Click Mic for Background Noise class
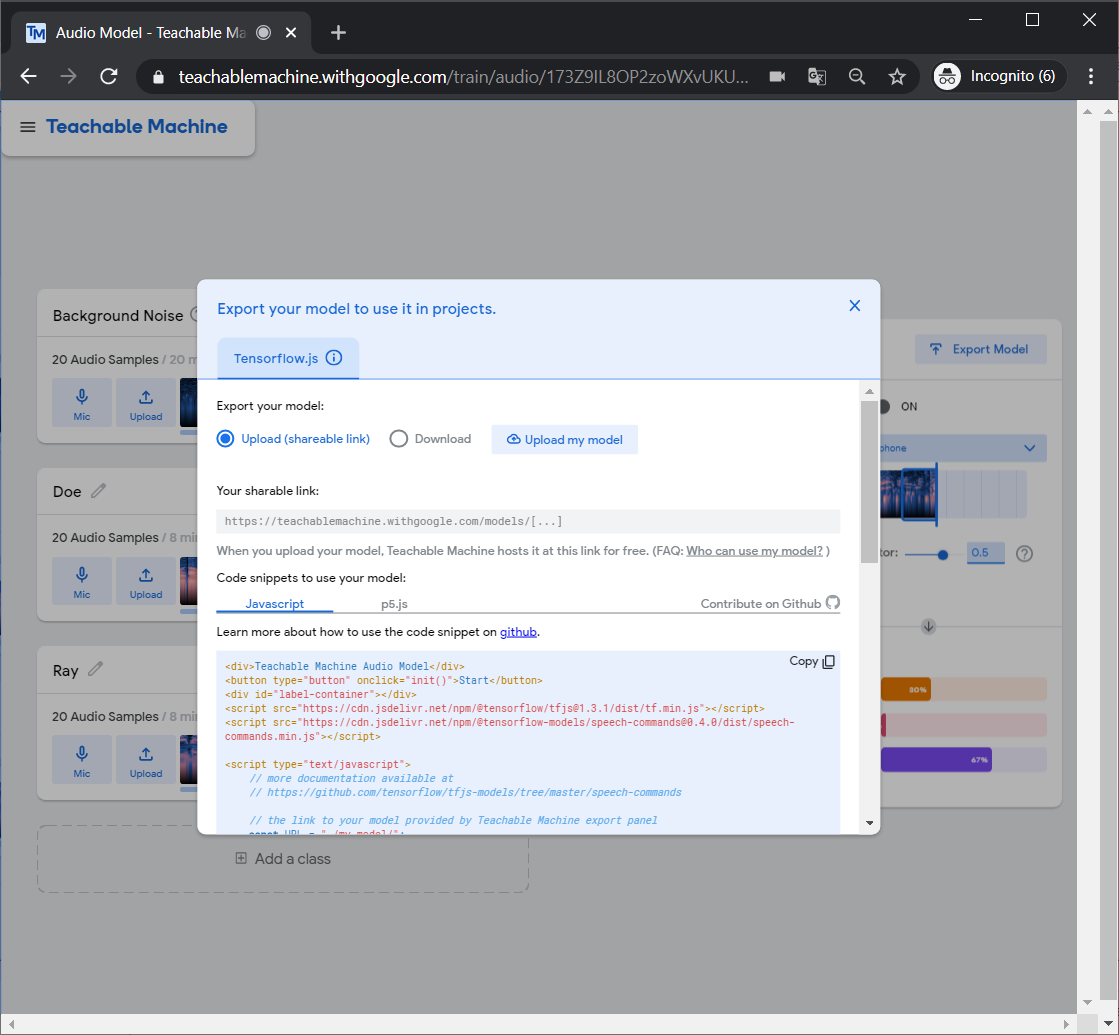The height and width of the screenshot is (1035, 1119). pos(82,403)
